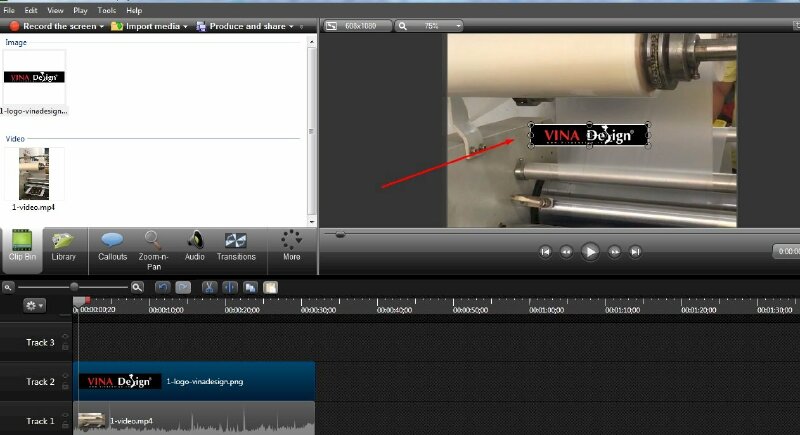
Task: Open the Clip Bin tab
Action: [x=22, y=245]
